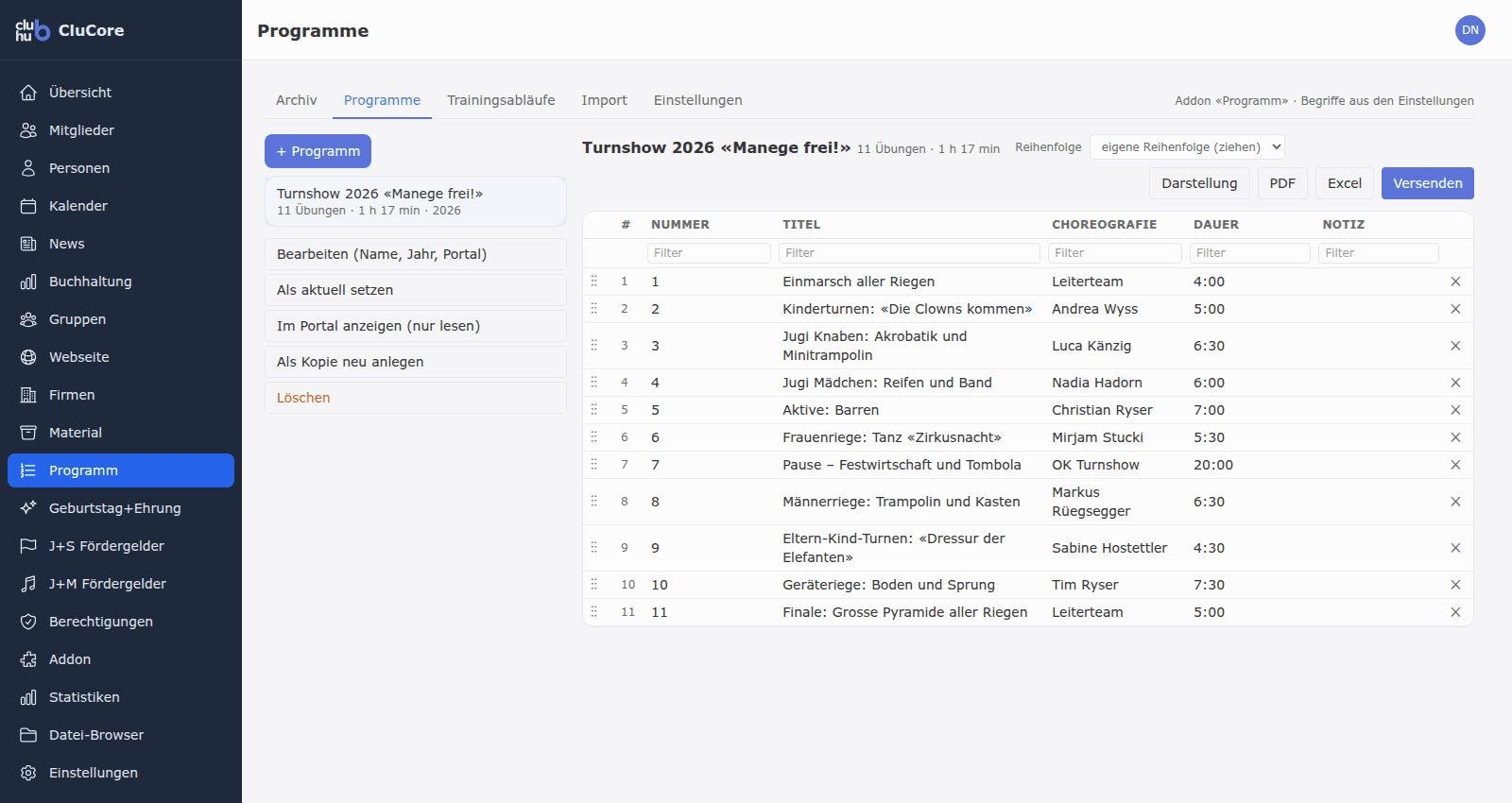1512x803 pixels.
Task: Click the Geburtstag+Ehrung sparkle icon
Action: click(28, 508)
